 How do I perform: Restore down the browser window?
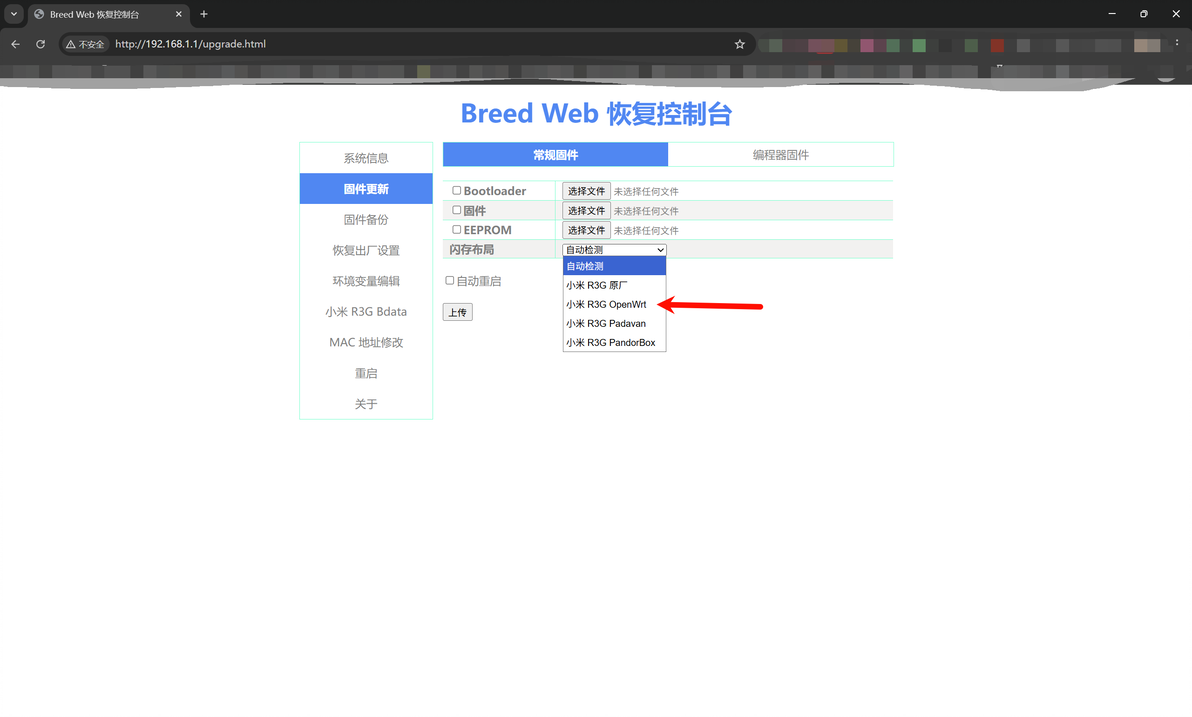(x=1144, y=14)
